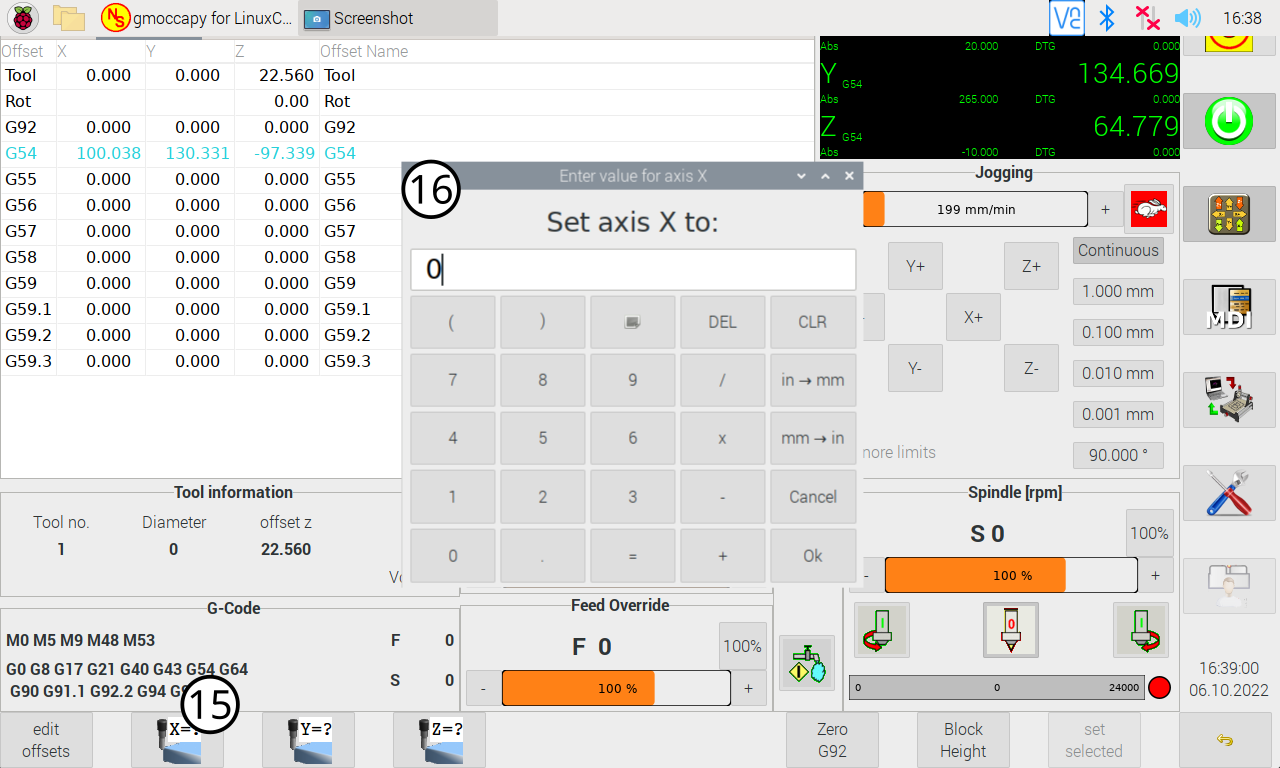Click the Set axis X value field
This screenshot has height=768, width=1280.
[x=633, y=270]
